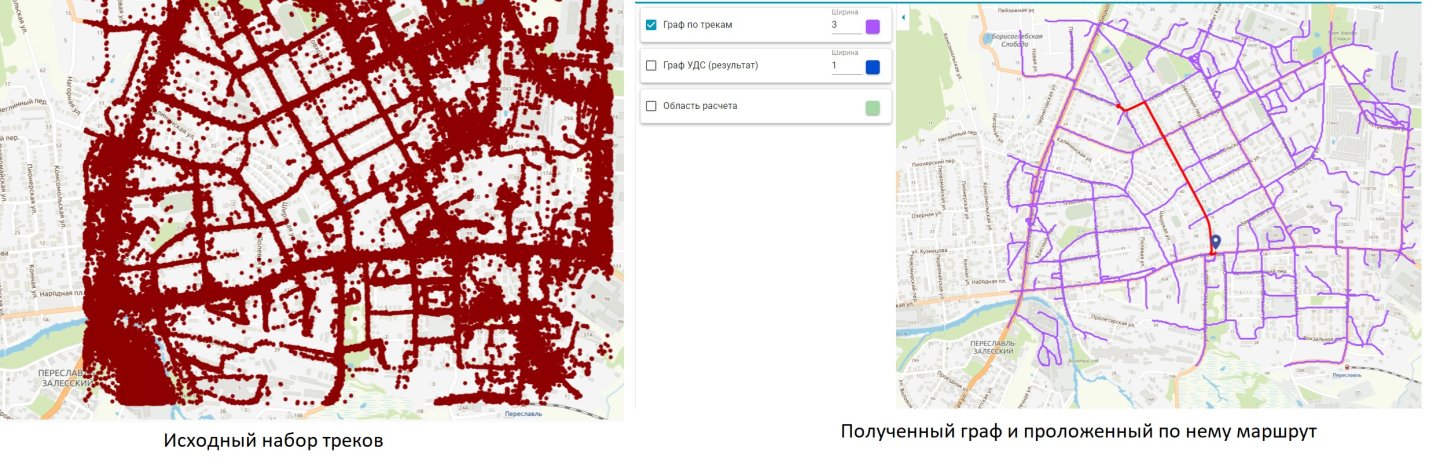The height and width of the screenshot is (463, 1429).
Task: Collapse the layer panel with the arrow
Action: (901, 17)
